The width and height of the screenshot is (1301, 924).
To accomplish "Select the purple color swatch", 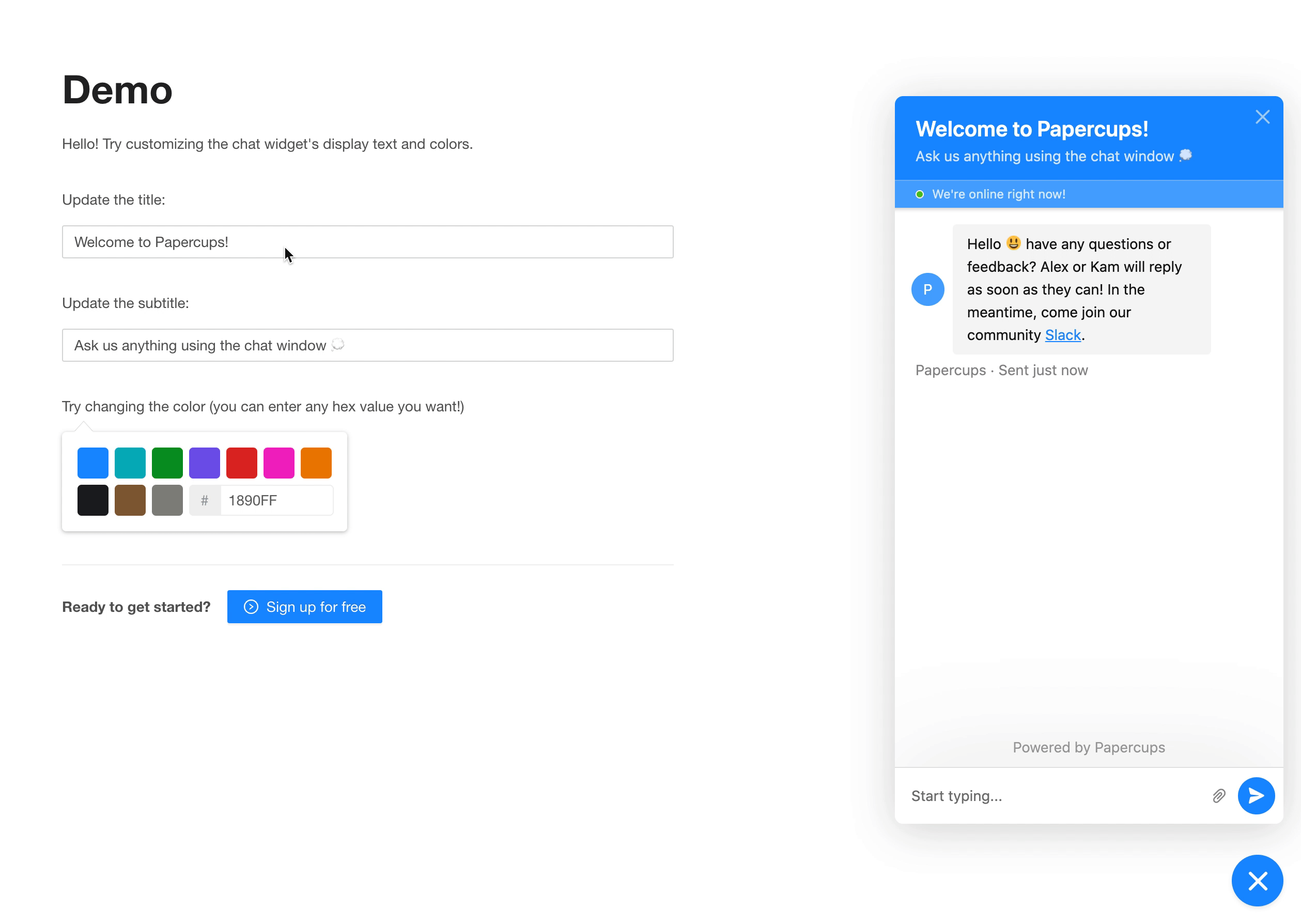I will pos(204,463).
